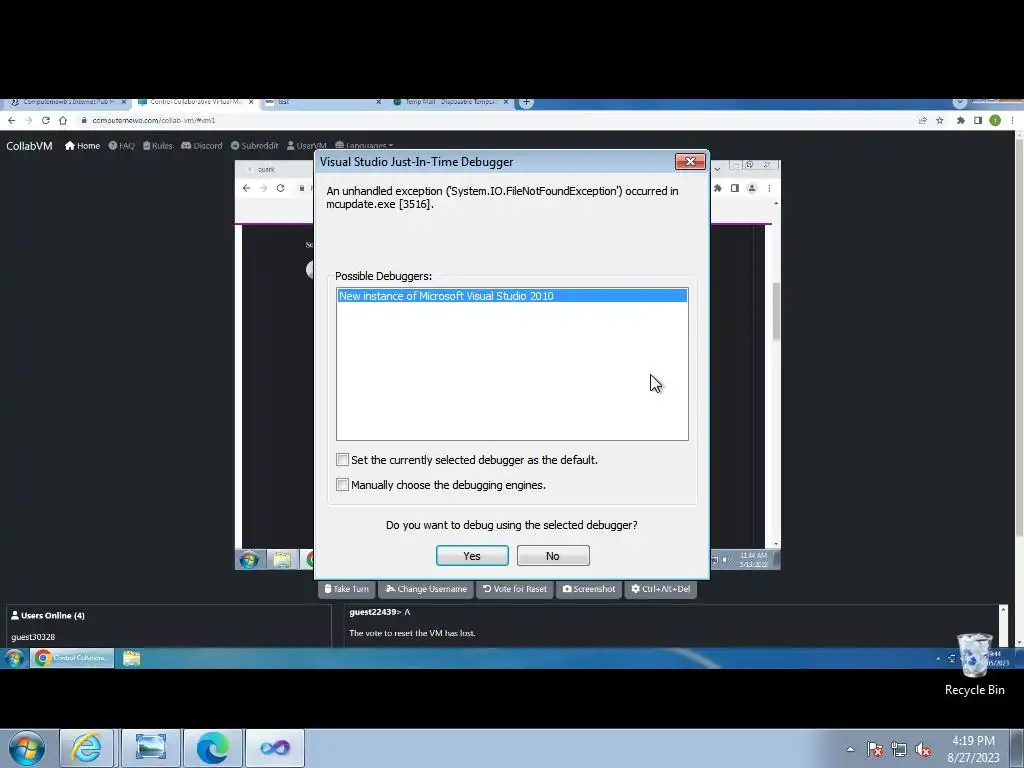The image size is (1024, 768).
Task: Open the FAQ page link
Action: pyautogui.click(x=121, y=146)
